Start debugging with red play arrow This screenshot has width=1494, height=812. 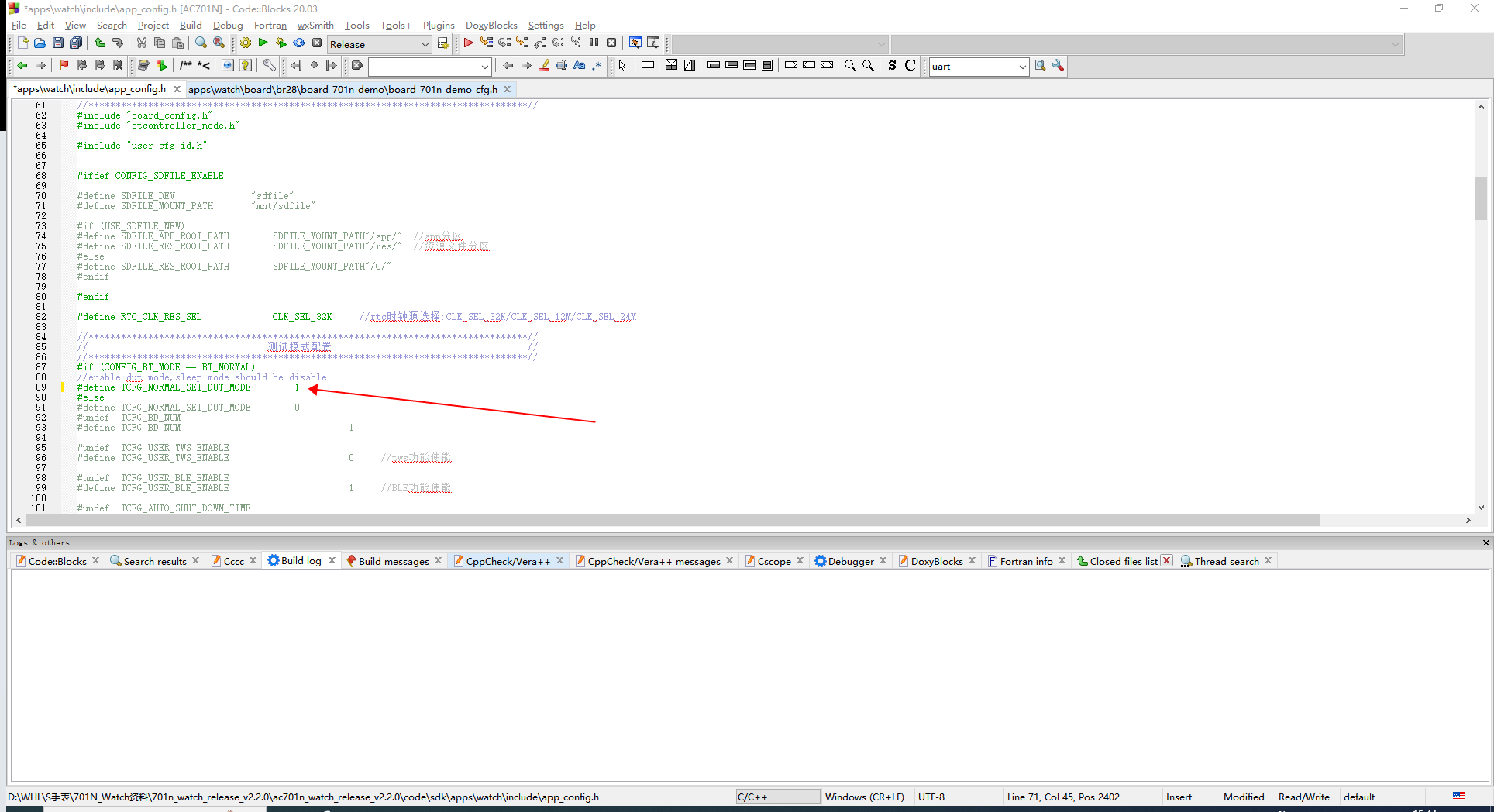click(468, 43)
